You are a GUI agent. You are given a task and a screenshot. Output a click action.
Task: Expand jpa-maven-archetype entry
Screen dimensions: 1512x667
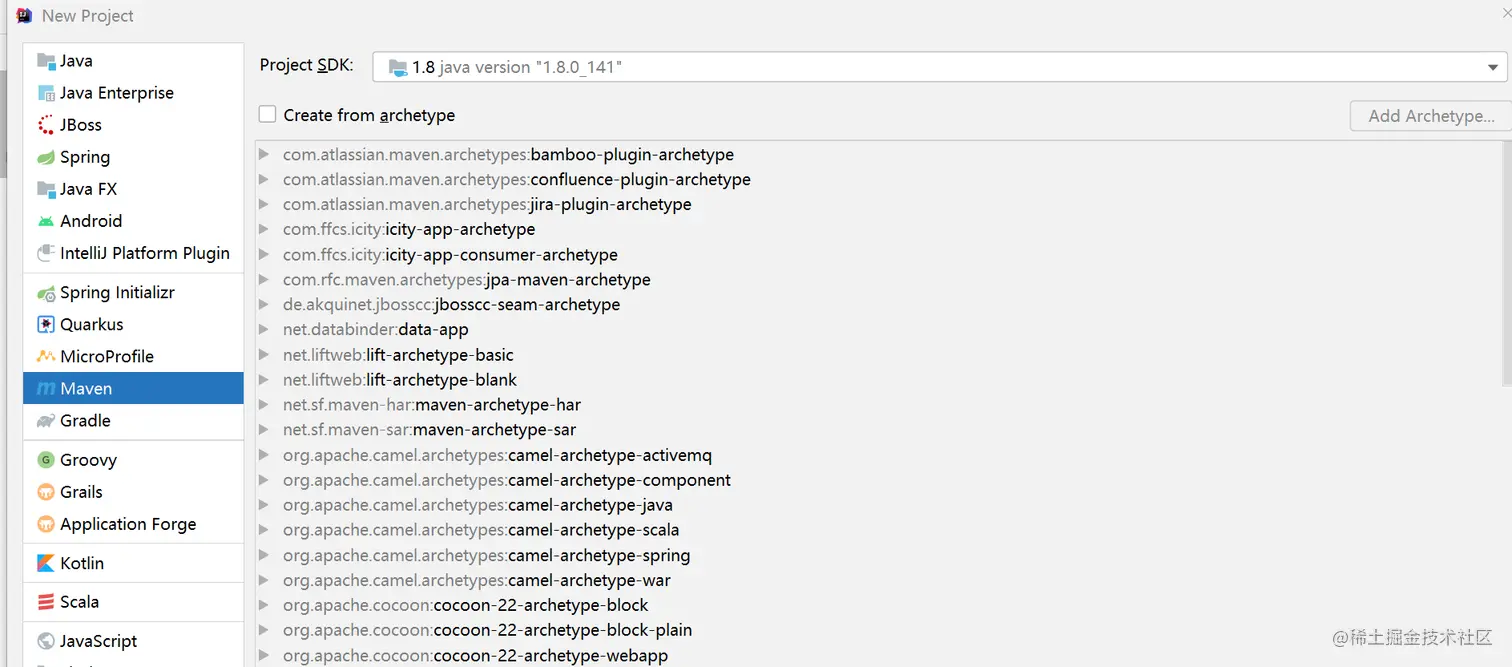tap(264, 279)
